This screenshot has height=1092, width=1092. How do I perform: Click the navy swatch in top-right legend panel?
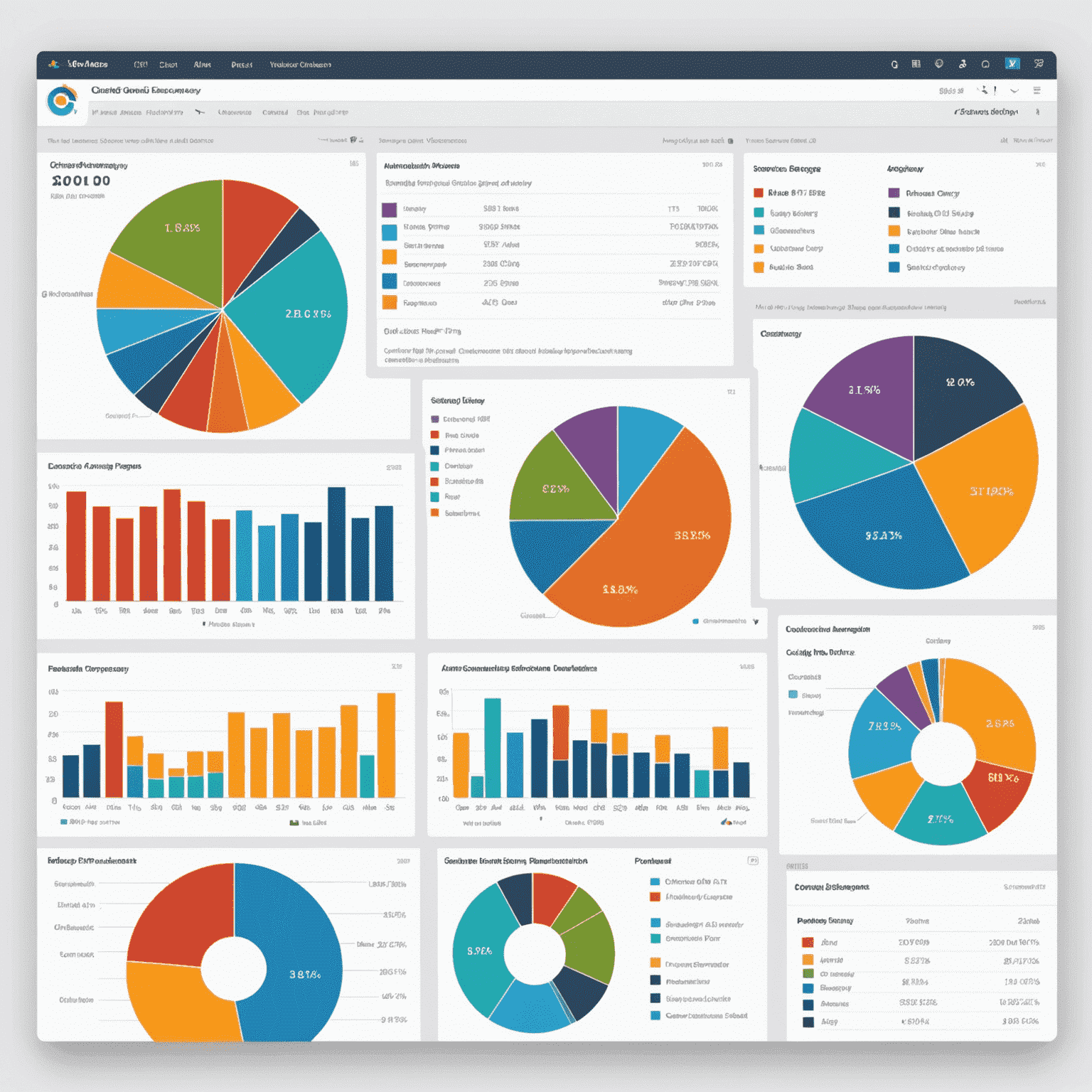pos(894,213)
